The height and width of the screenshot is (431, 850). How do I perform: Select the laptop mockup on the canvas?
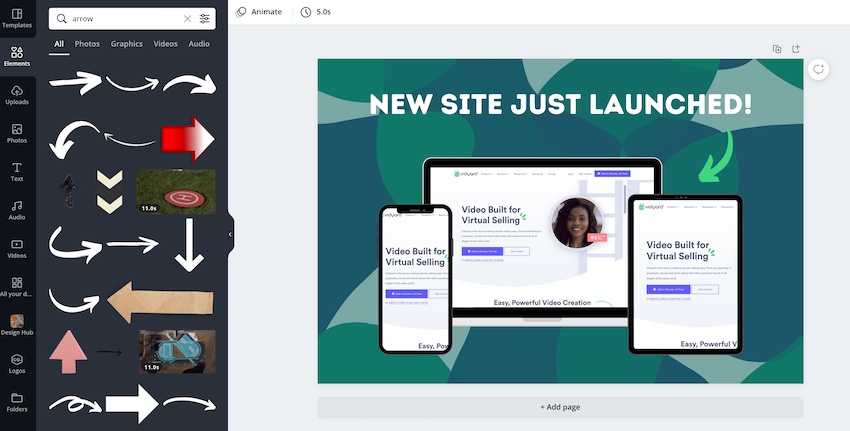point(543,242)
